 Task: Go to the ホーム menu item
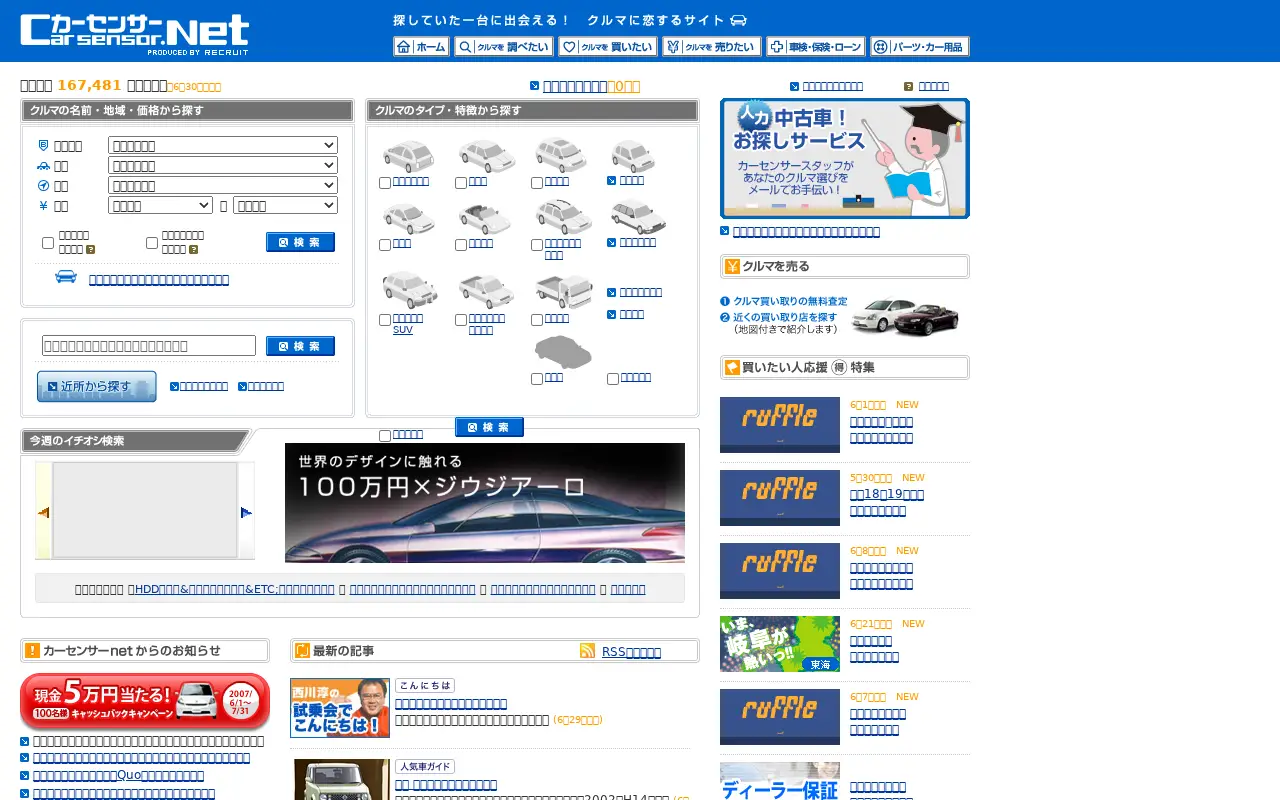click(x=421, y=46)
